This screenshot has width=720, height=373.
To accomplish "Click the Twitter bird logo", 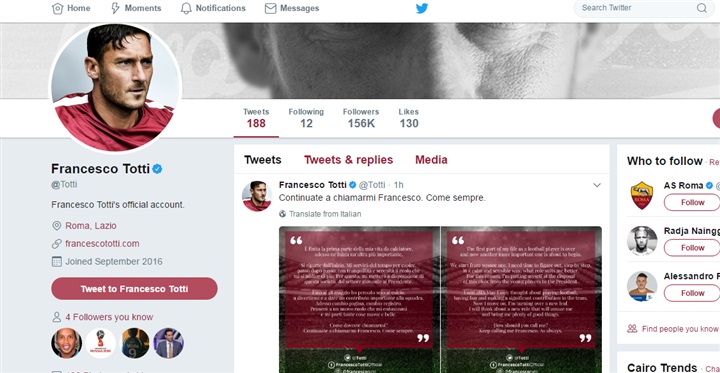I will [x=422, y=8].
